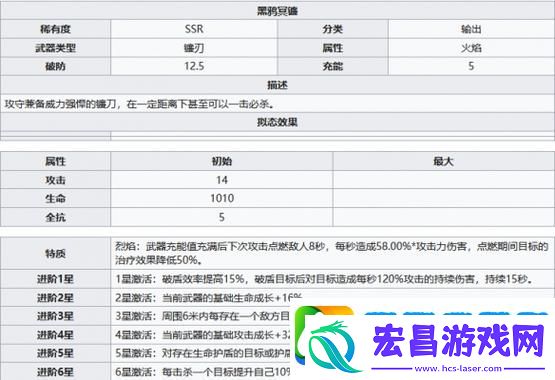Image resolution: width=555 pixels, height=380 pixels.
Task: Click the 6星激活 每击杀一个目标 description
Action: point(202,372)
